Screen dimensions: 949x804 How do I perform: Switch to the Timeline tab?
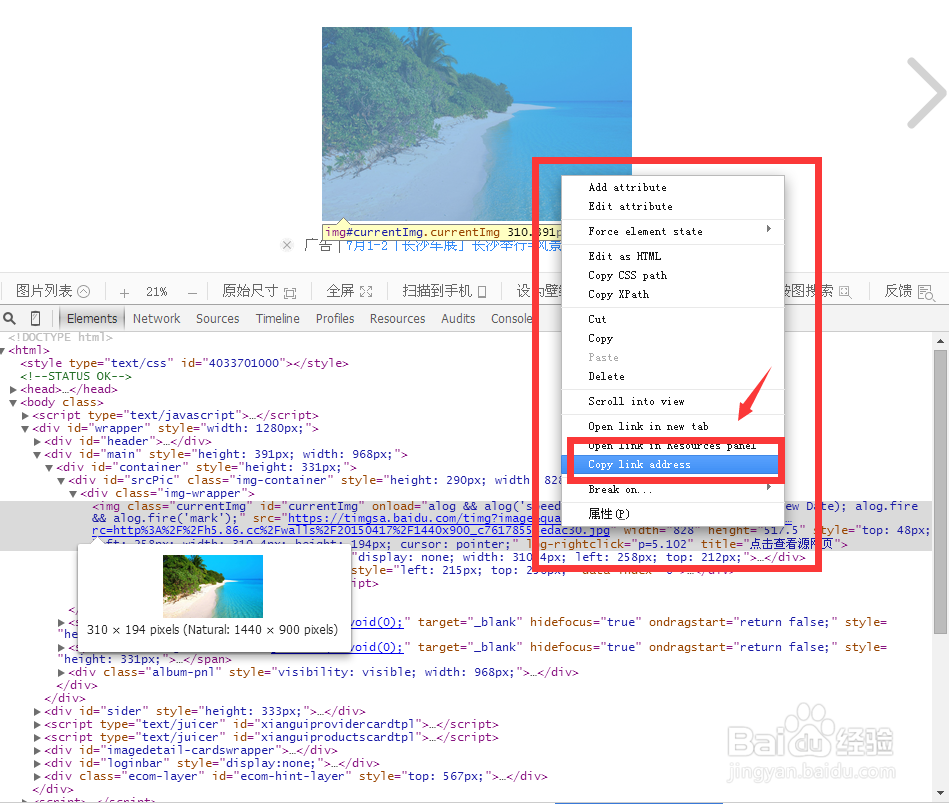coord(278,318)
